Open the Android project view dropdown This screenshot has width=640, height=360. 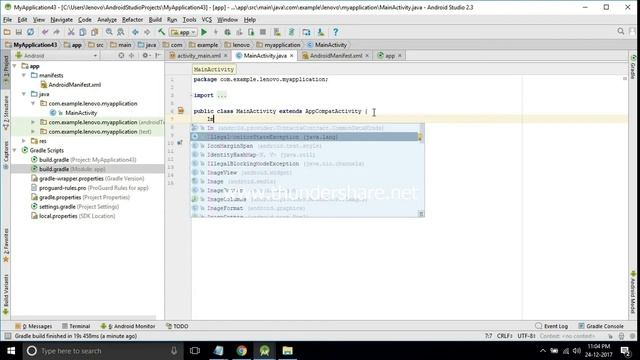click(56, 56)
